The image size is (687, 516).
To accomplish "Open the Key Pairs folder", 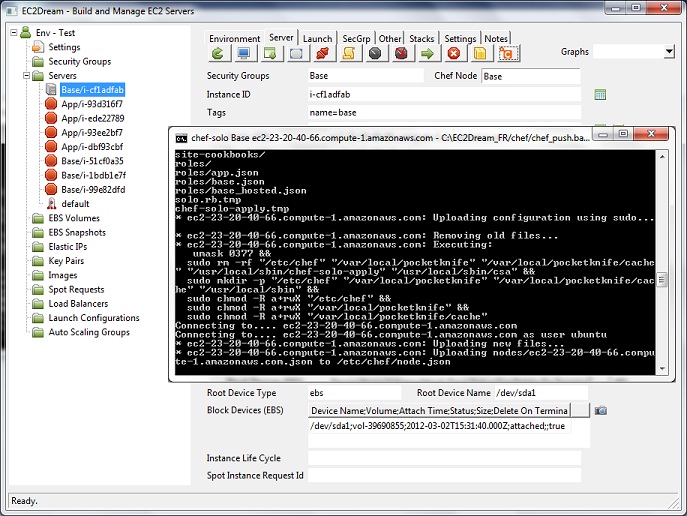I will click(66, 261).
